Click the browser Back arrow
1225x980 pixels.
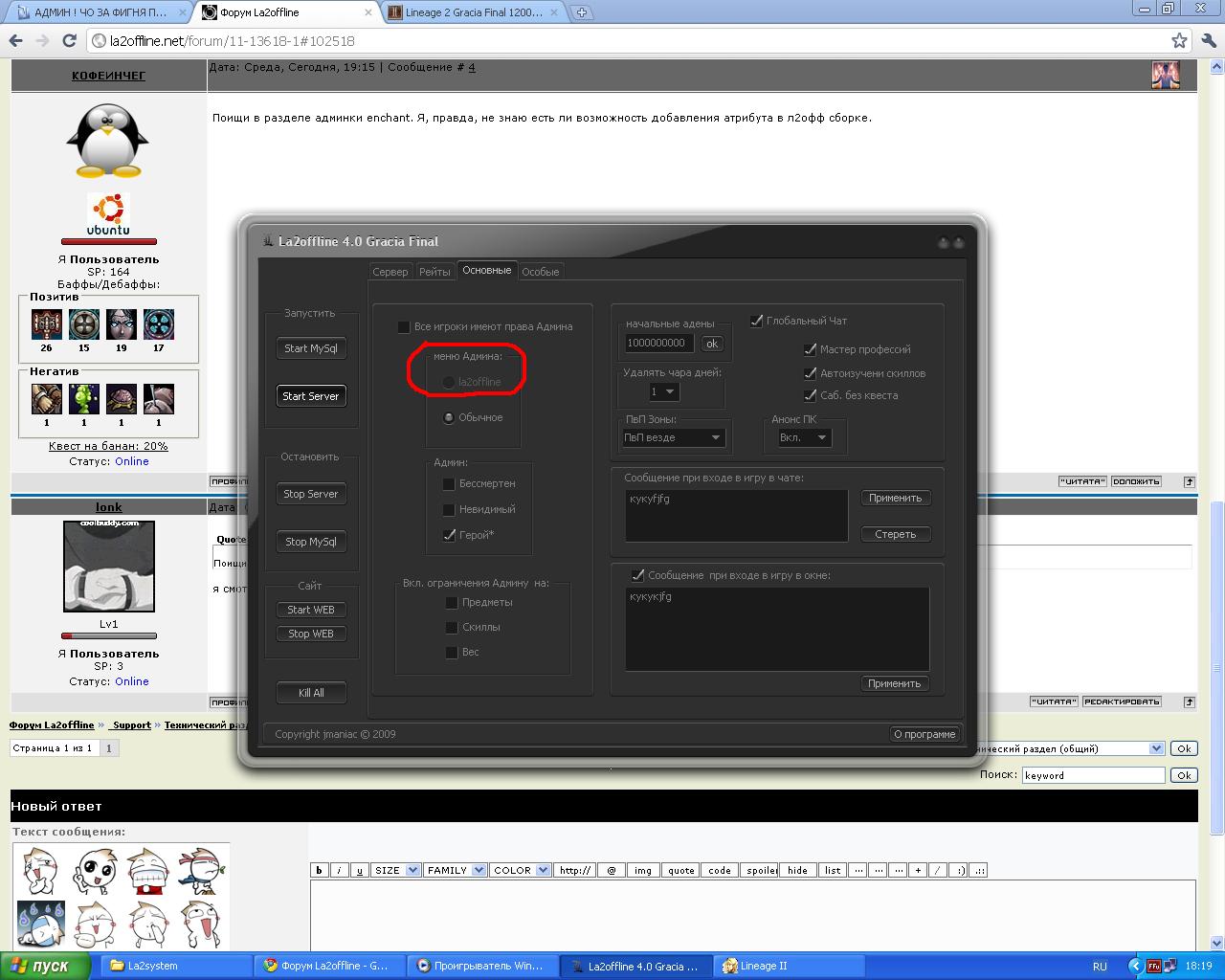[x=14, y=41]
